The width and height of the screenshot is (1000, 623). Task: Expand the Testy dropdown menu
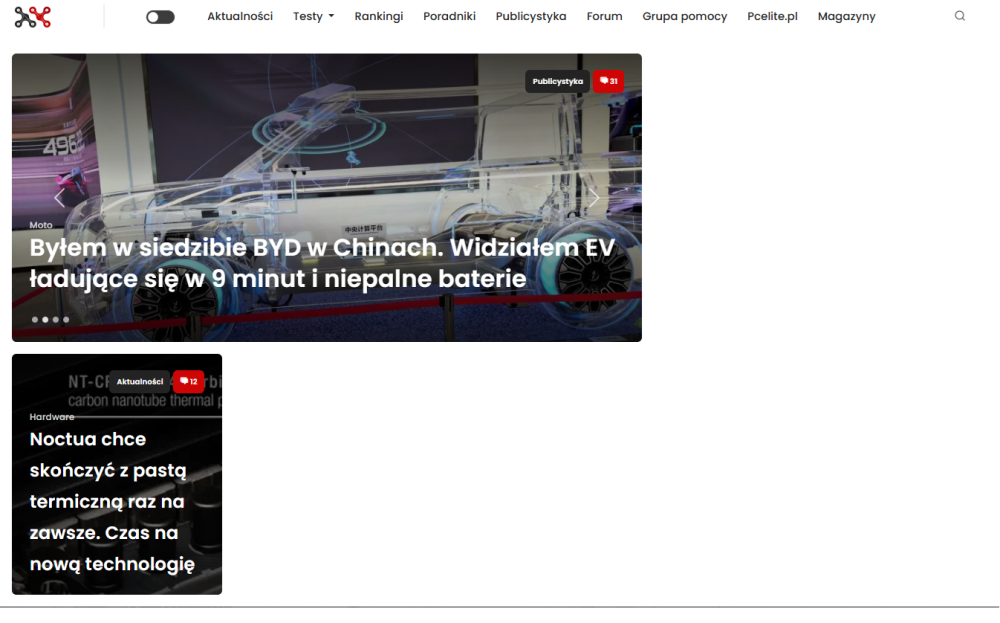click(313, 17)
